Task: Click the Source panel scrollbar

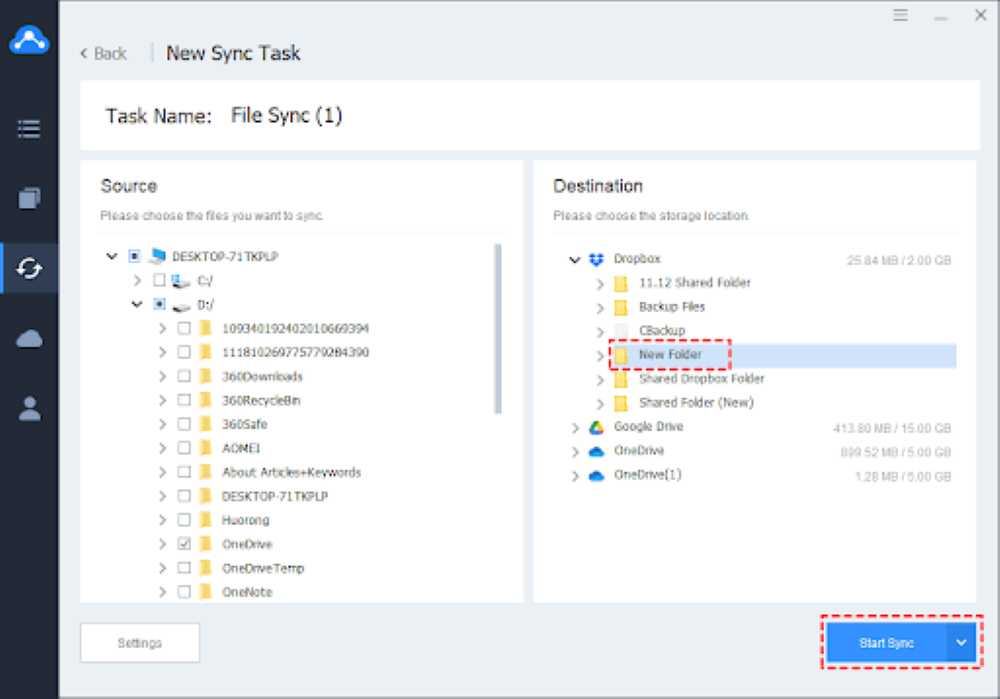Action: tap(497, 328)
